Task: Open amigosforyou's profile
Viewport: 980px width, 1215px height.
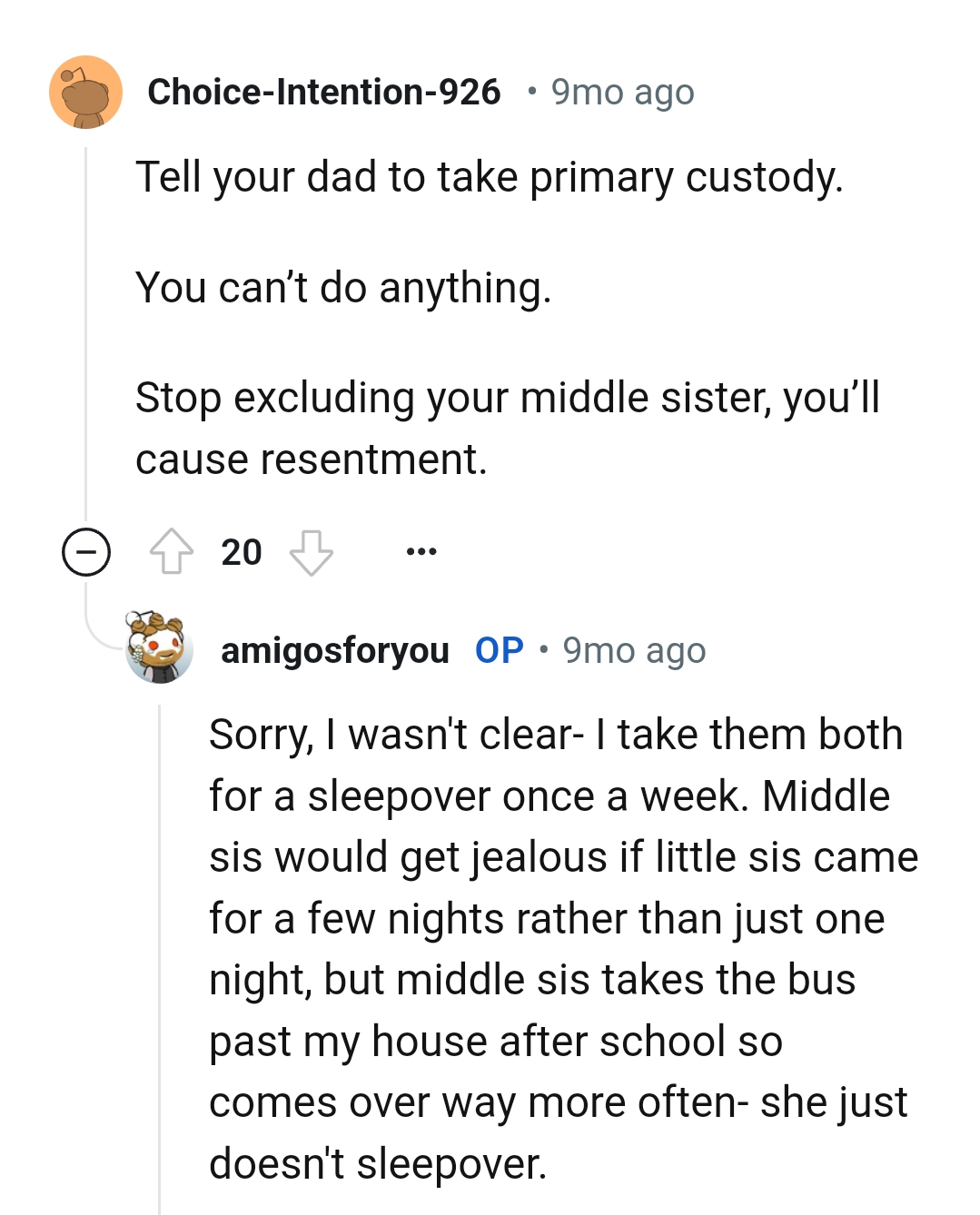Action: click(334, 649)
